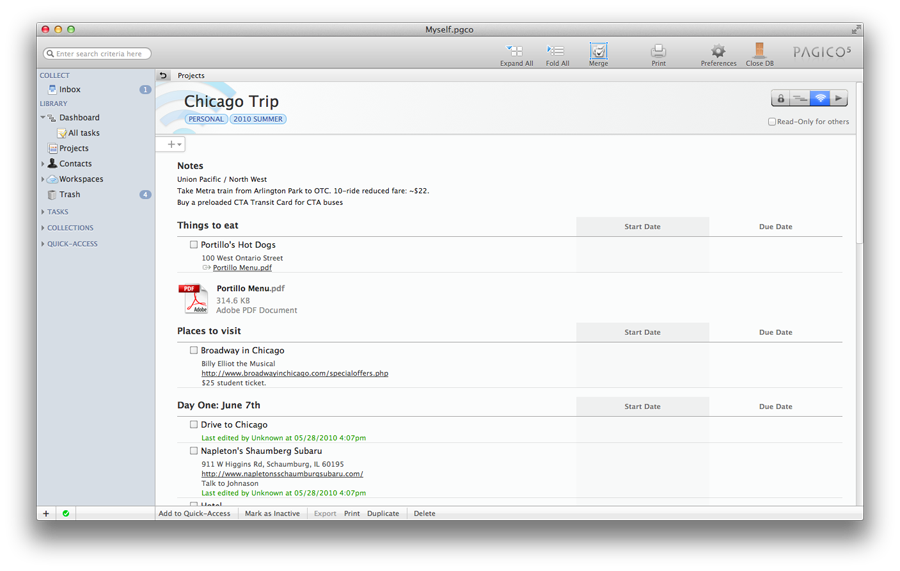This screenshot has width=900, height=571.
Task: Collapse the Dashboard tree item
Action: pos(42,118)
